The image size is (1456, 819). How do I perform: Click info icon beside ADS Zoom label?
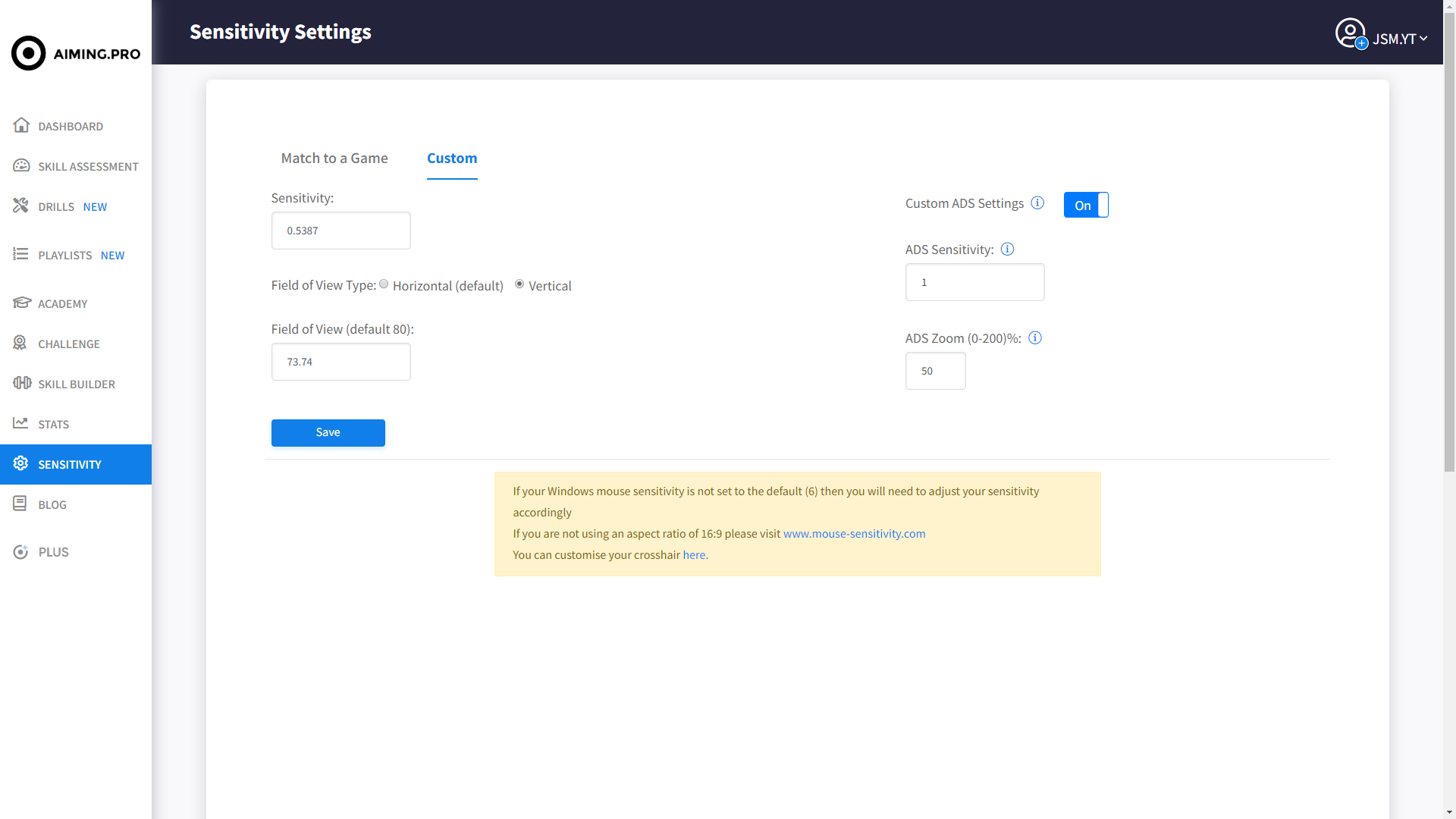click(x=1035, y=338)
